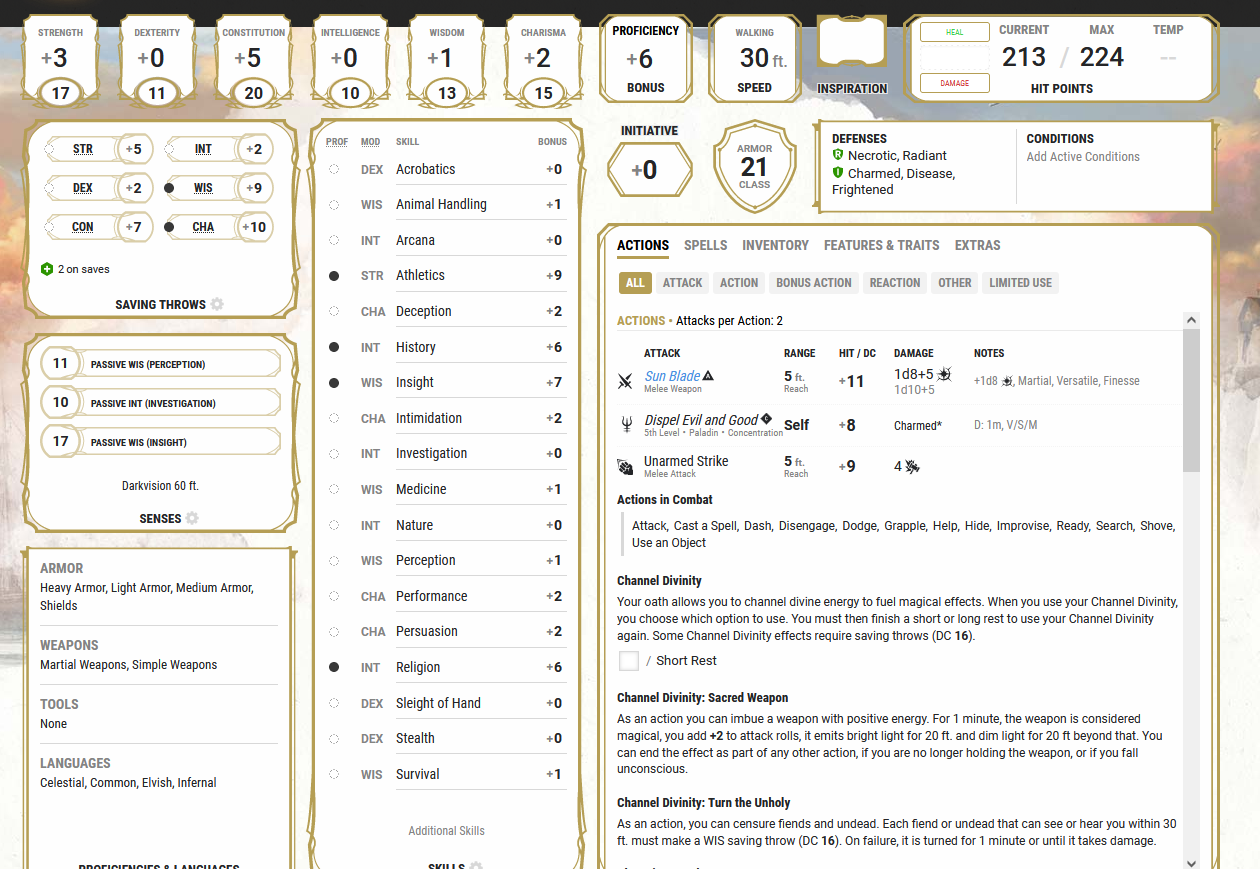The height and width of the screenshot is (869, 1260).
Task: Click the Charisma ability score box
Action: point(543,60)
